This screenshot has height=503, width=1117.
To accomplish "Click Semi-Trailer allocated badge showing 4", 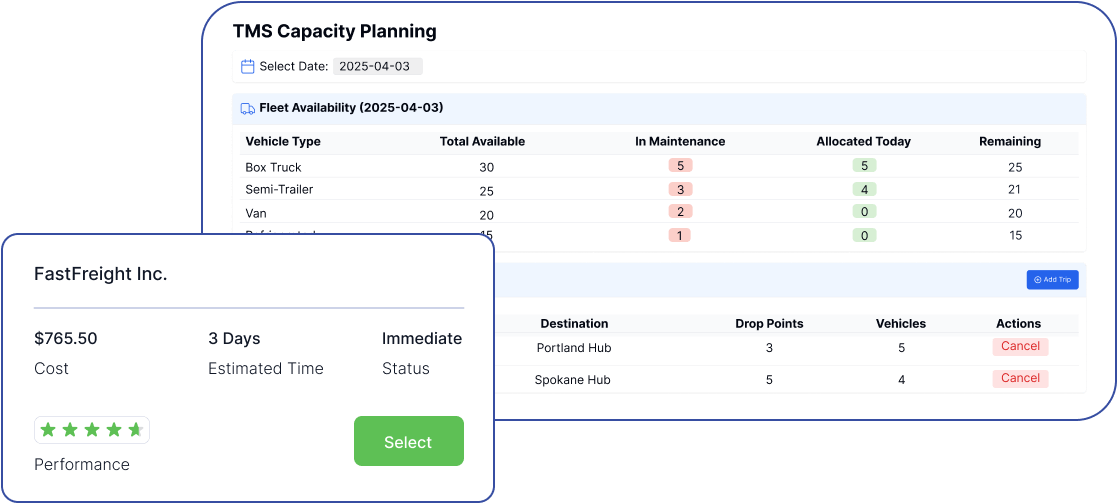I will pyautogui.click(x=864, y=190).
